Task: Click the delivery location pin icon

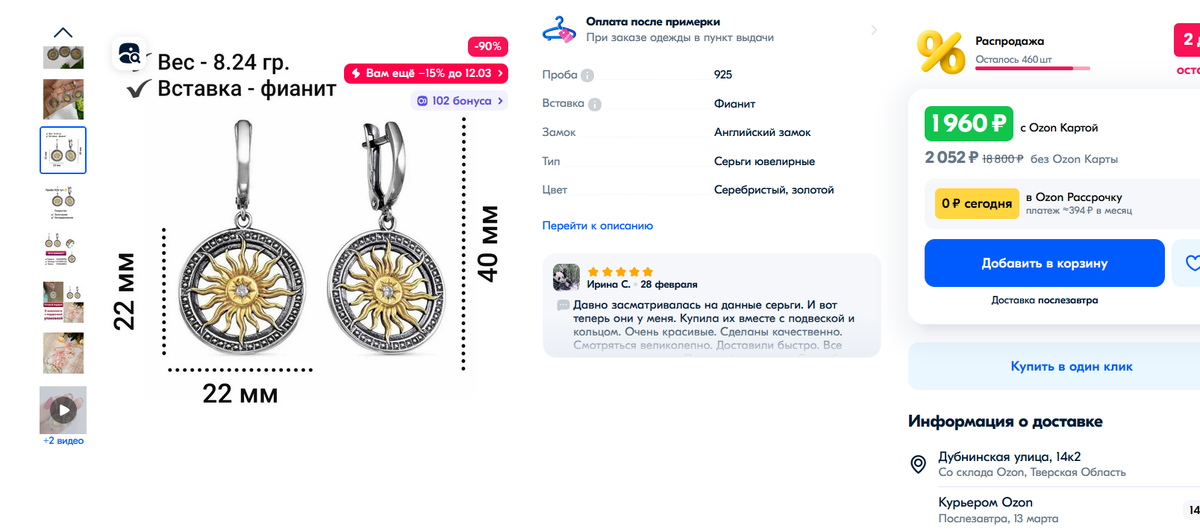Action: (x=917, y=464)
